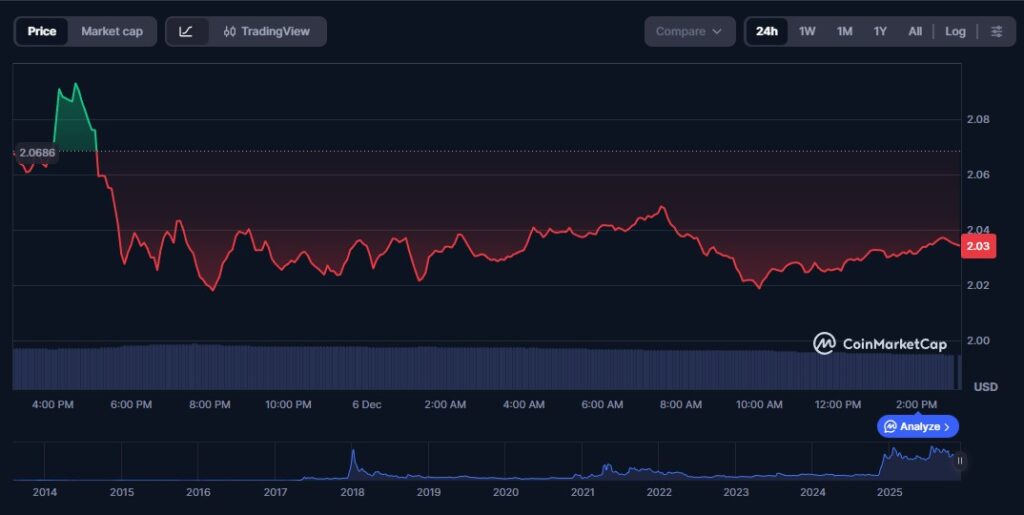Toggle Log scale on the chart
The image size is (1024, 515).
[955, 31]
